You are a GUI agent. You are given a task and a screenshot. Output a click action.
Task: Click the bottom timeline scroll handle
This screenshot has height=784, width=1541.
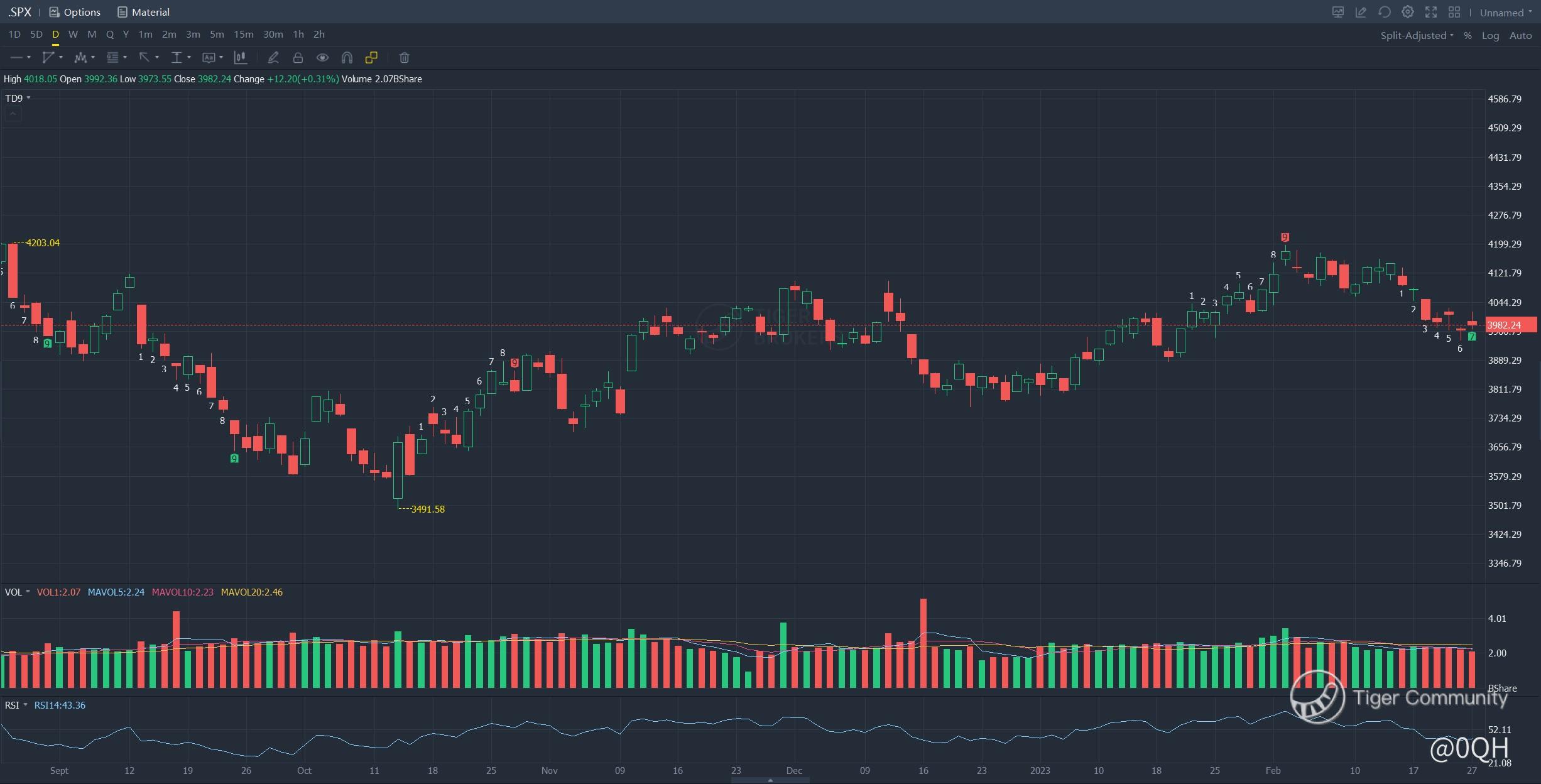(770, 780)
